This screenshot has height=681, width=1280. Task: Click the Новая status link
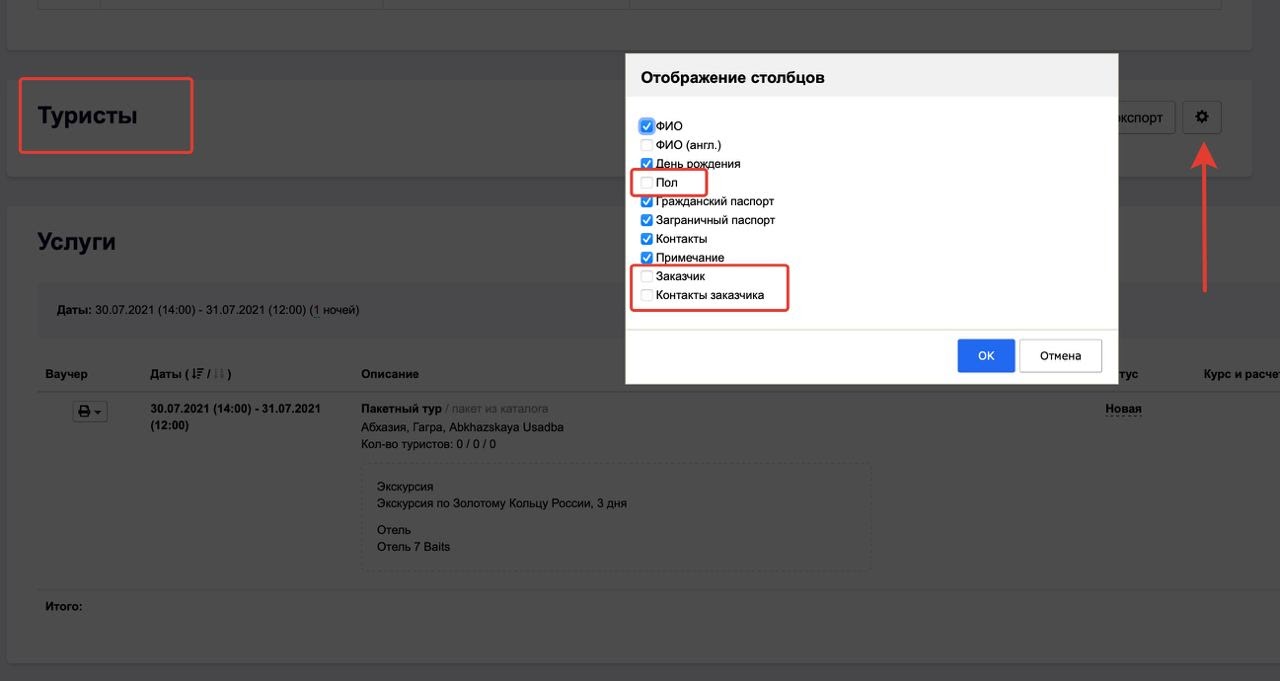[1123, 409]
